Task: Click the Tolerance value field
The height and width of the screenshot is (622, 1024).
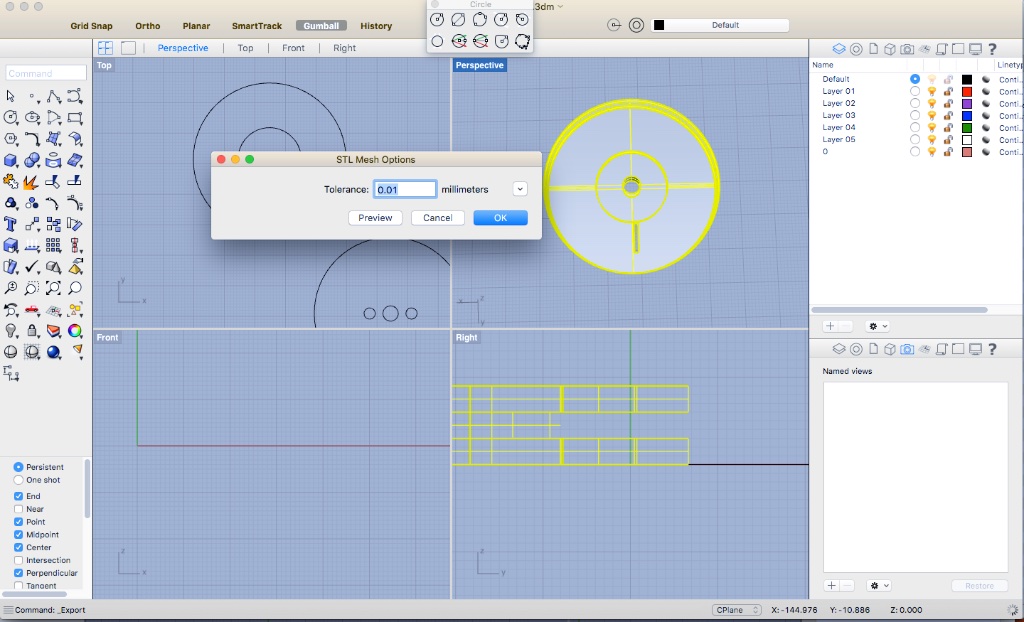Action: pos(405,189)
